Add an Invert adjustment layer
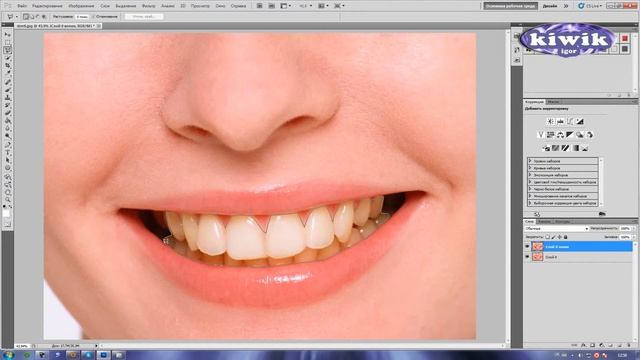Screen dimensions: 640x360 point(547,149)
